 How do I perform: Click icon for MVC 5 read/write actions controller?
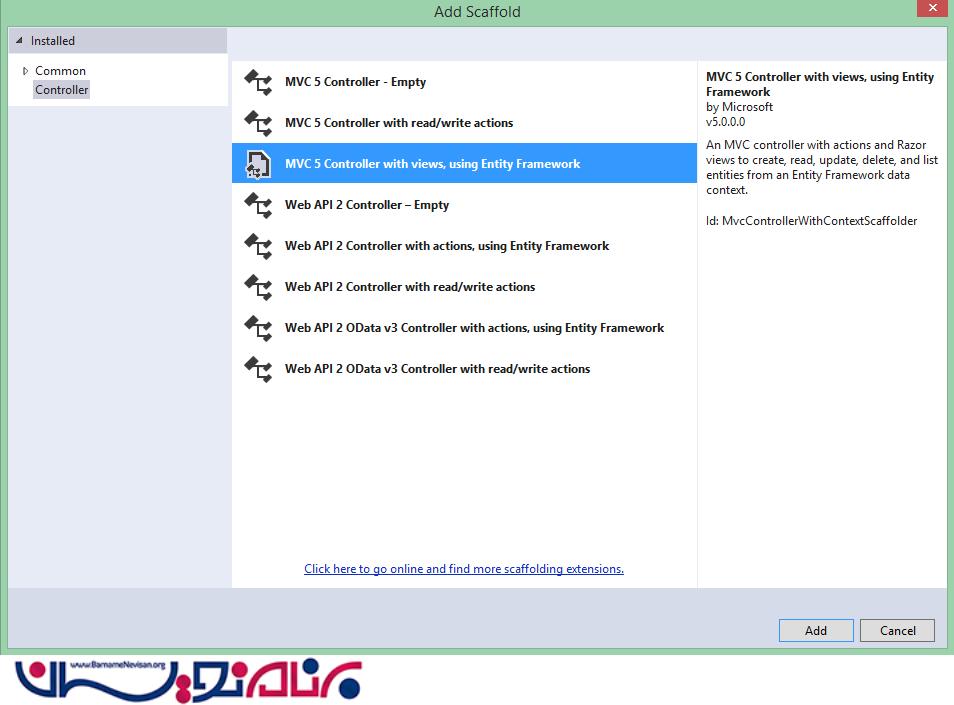[x=258, y=123]
